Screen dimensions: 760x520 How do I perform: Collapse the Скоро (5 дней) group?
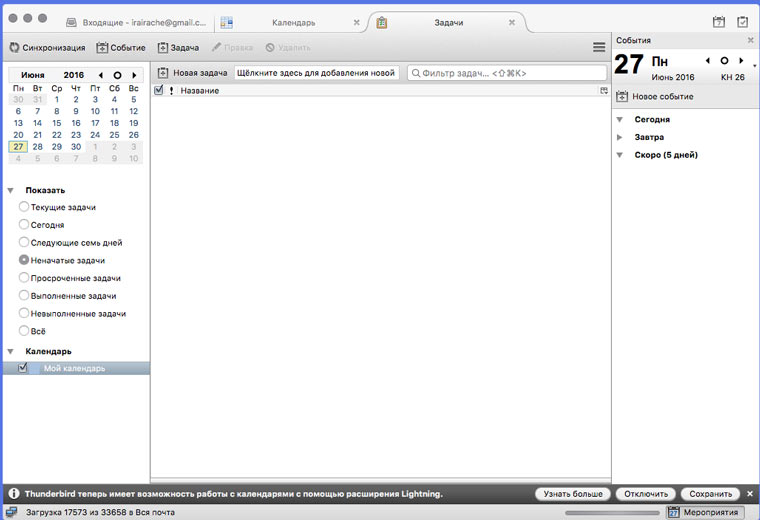(x=619, y=155)
